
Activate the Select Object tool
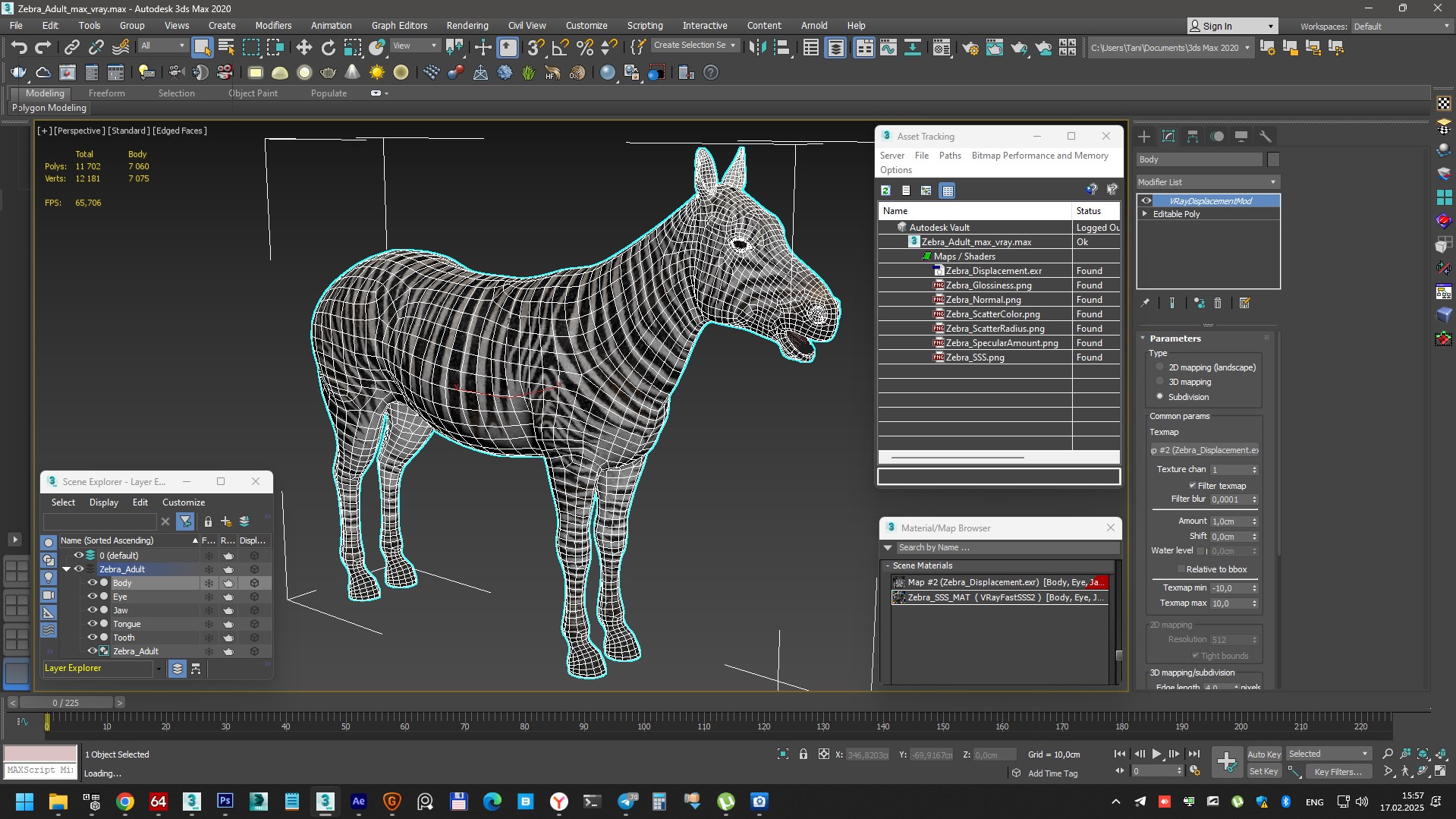[202, 48]
